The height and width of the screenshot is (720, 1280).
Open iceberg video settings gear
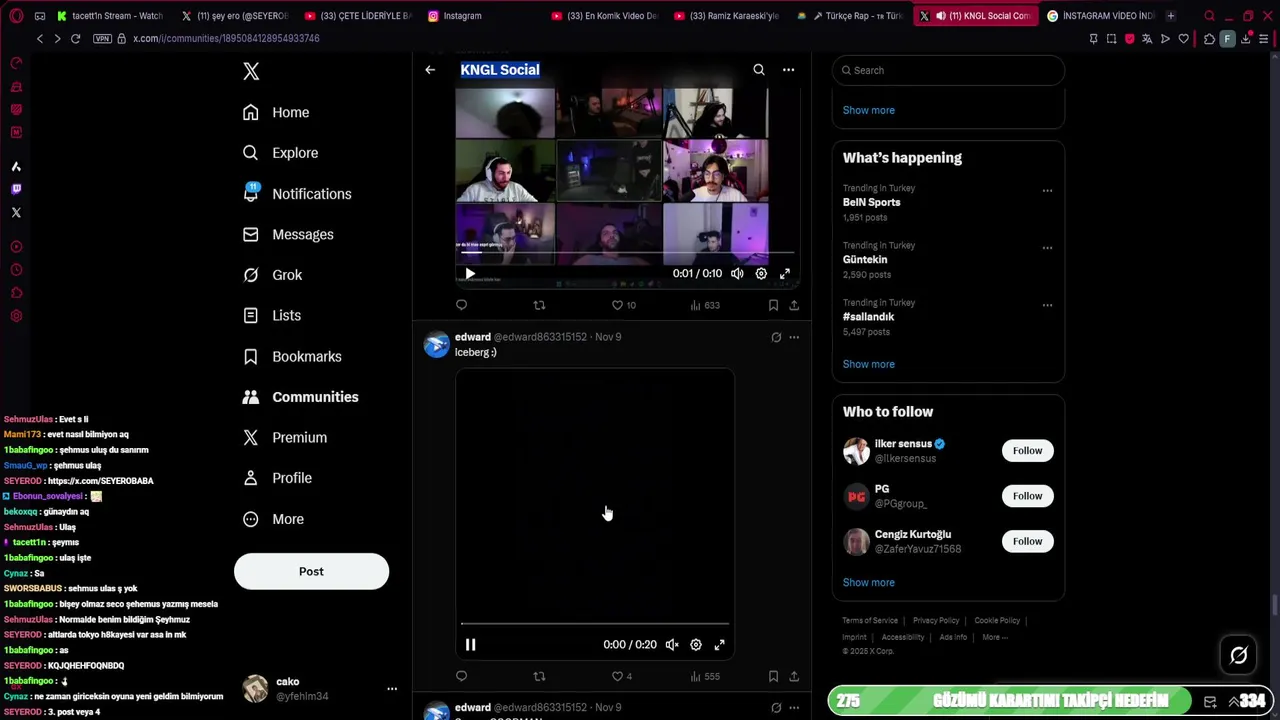tap(696, 645)
